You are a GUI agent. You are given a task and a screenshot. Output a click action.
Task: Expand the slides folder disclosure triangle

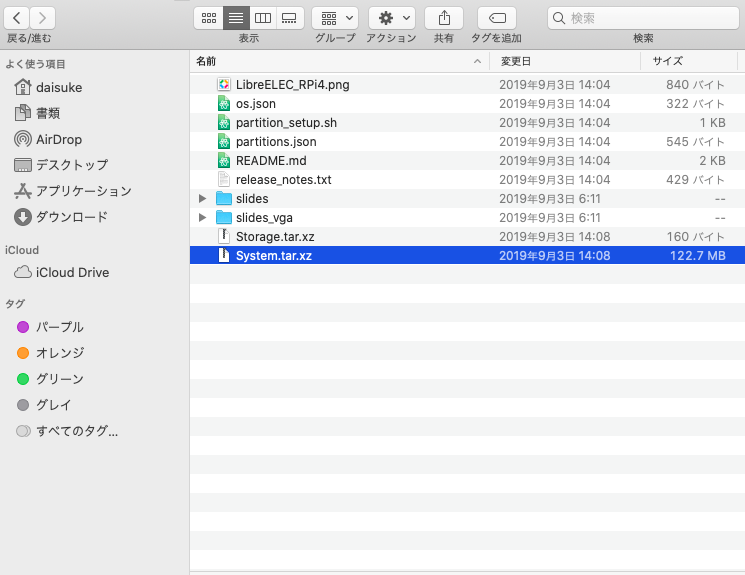coord(202,199)
